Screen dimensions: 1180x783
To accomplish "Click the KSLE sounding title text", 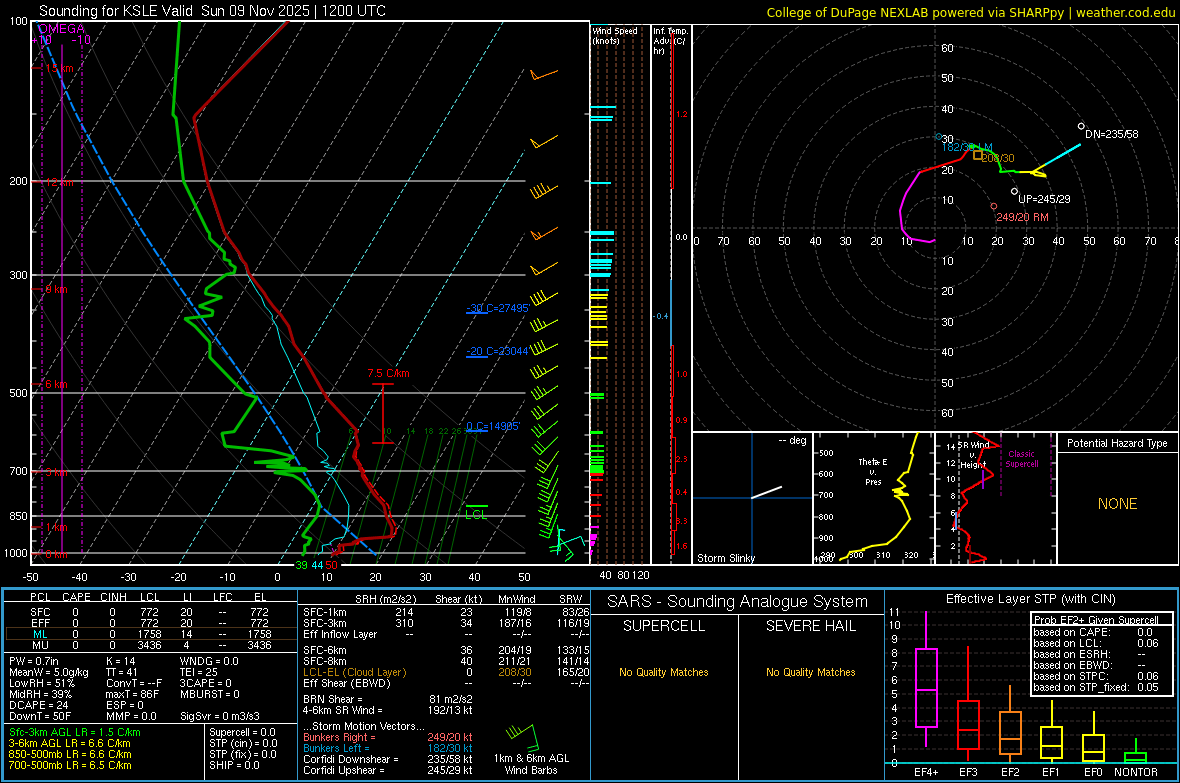I will [x=212, y=11].
